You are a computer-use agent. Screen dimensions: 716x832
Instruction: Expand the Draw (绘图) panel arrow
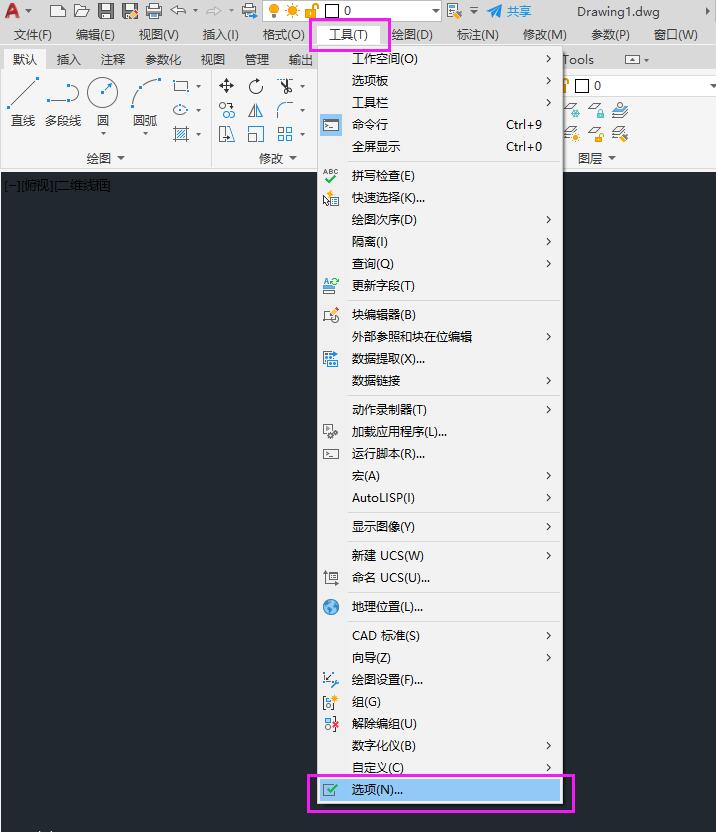click(121, 158)
